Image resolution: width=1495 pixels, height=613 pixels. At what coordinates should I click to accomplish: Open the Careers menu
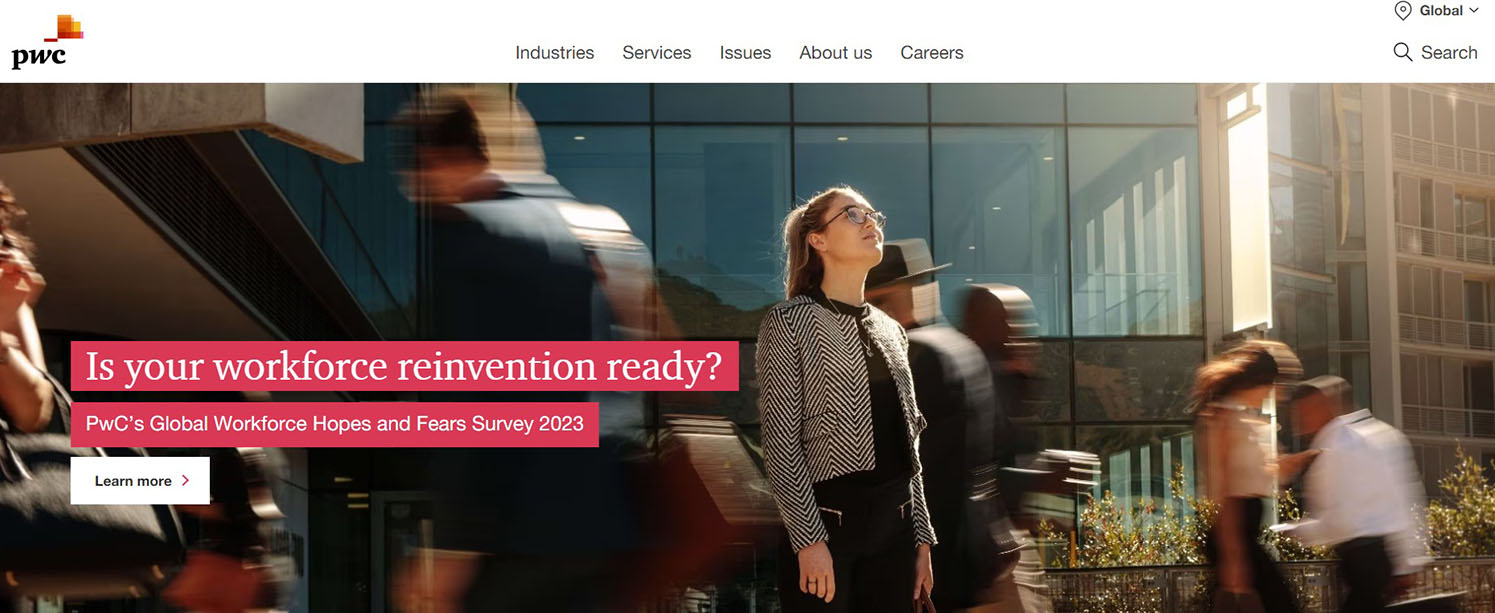click(x=931, y=53)
